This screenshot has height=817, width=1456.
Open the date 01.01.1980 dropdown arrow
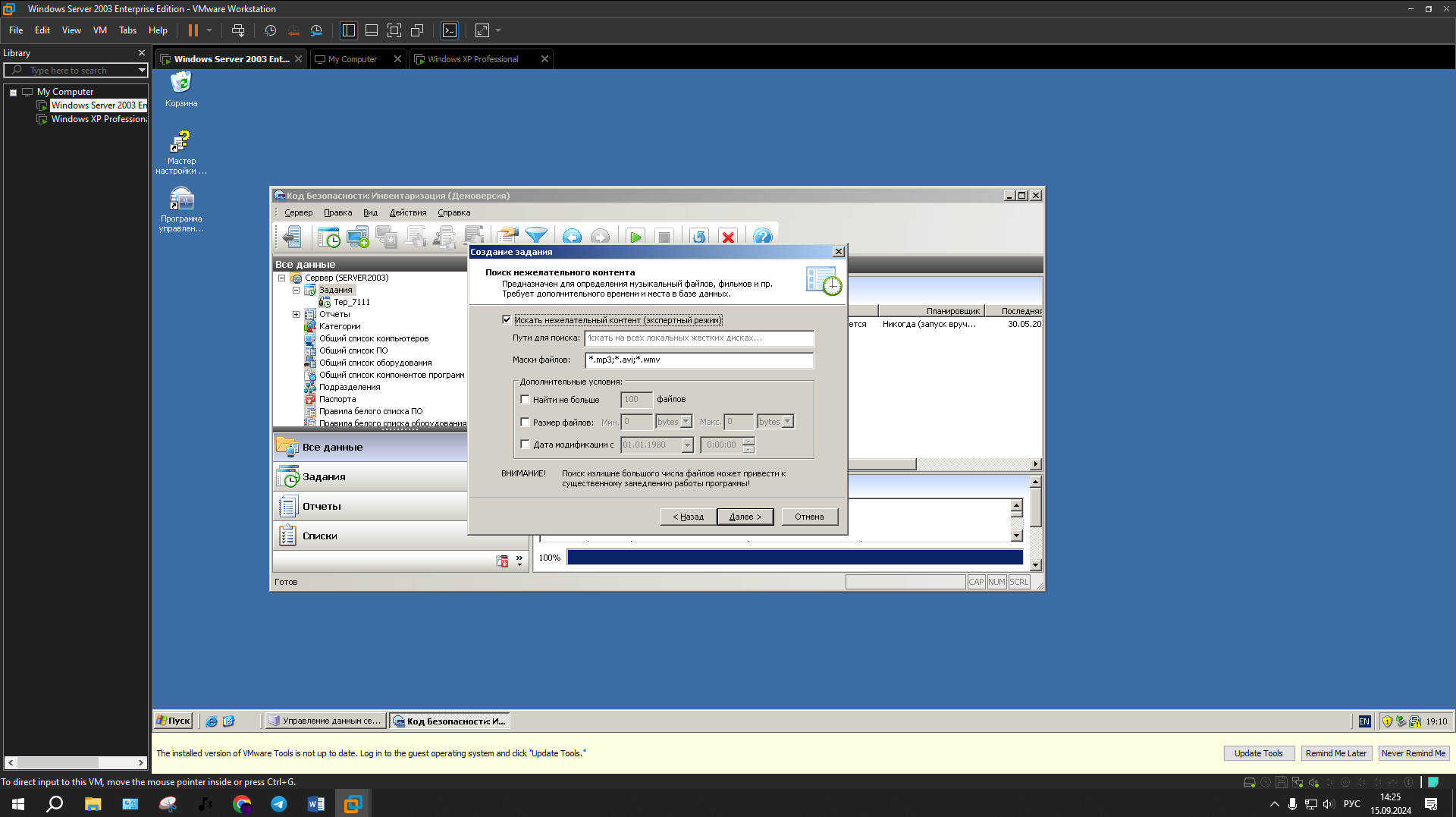pyautogui.click(x=688, y=445)
